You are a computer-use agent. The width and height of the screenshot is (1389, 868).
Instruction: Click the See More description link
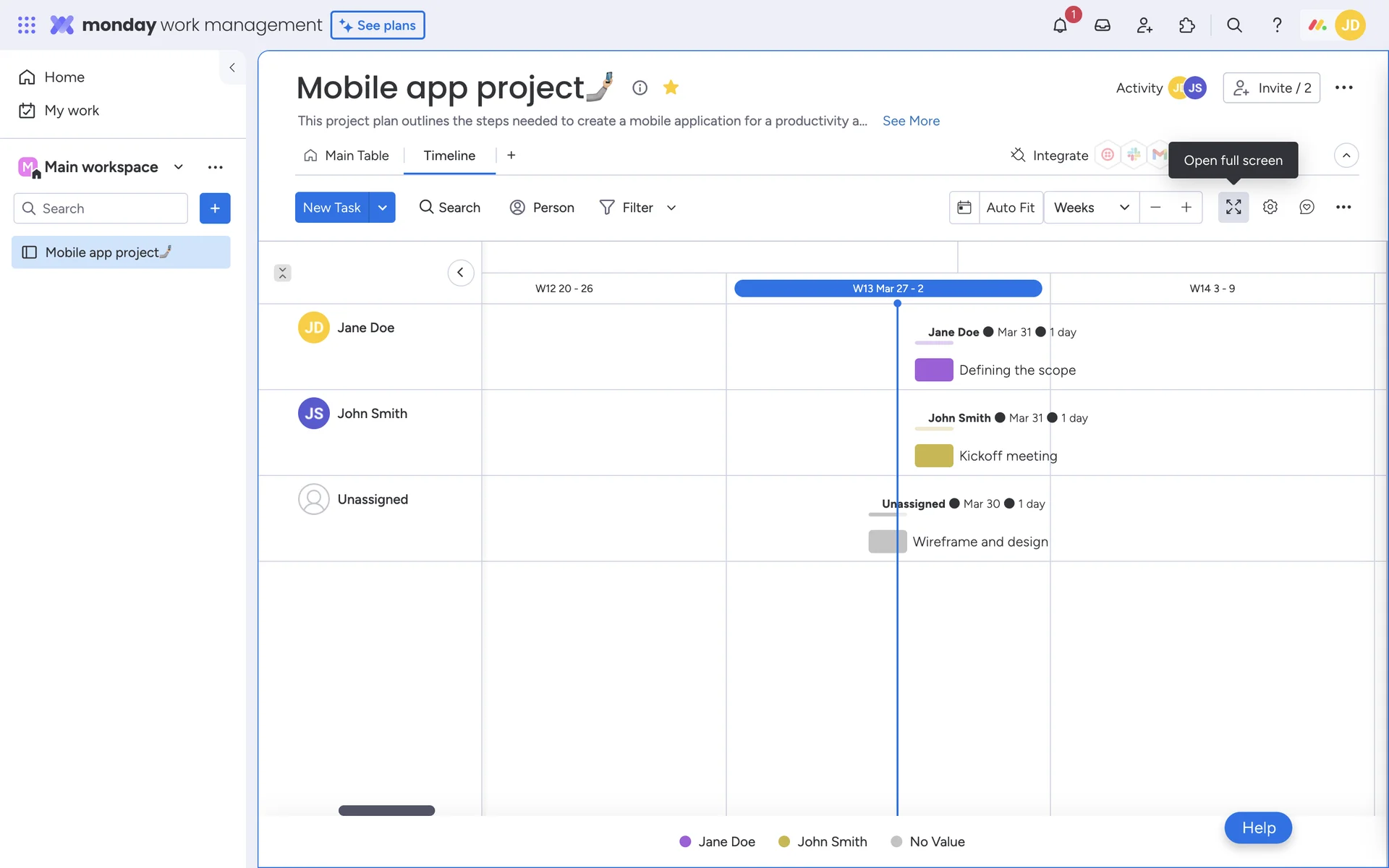click(911, 121)
